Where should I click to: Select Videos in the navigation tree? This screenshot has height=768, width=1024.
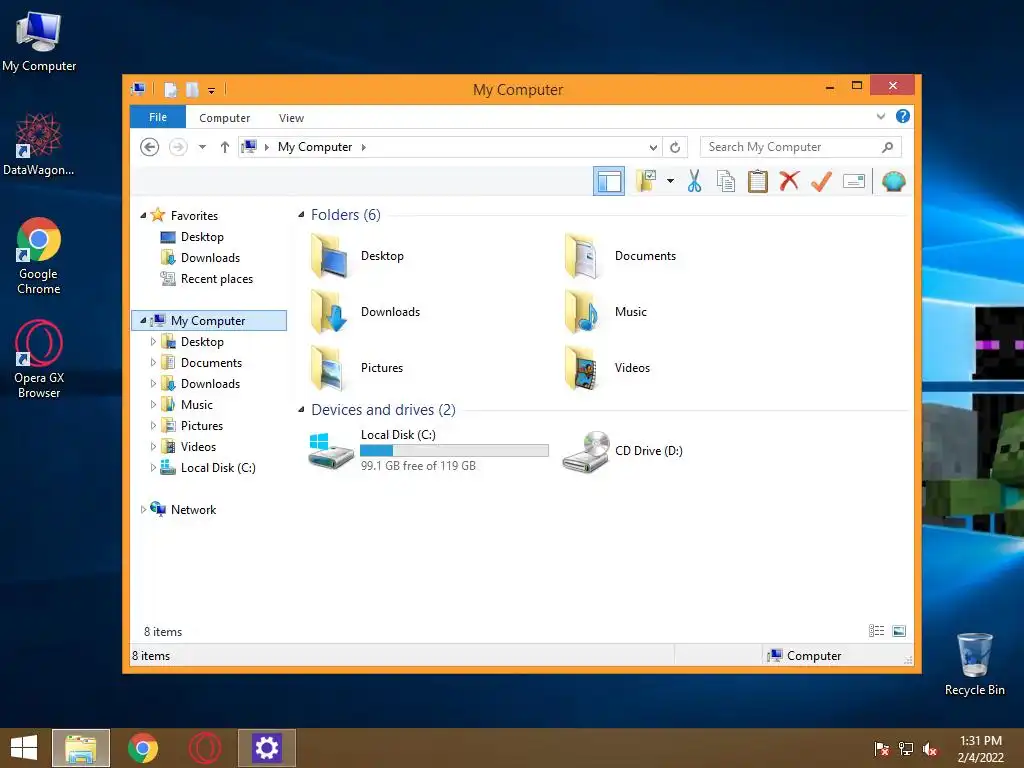coord(198,447)
